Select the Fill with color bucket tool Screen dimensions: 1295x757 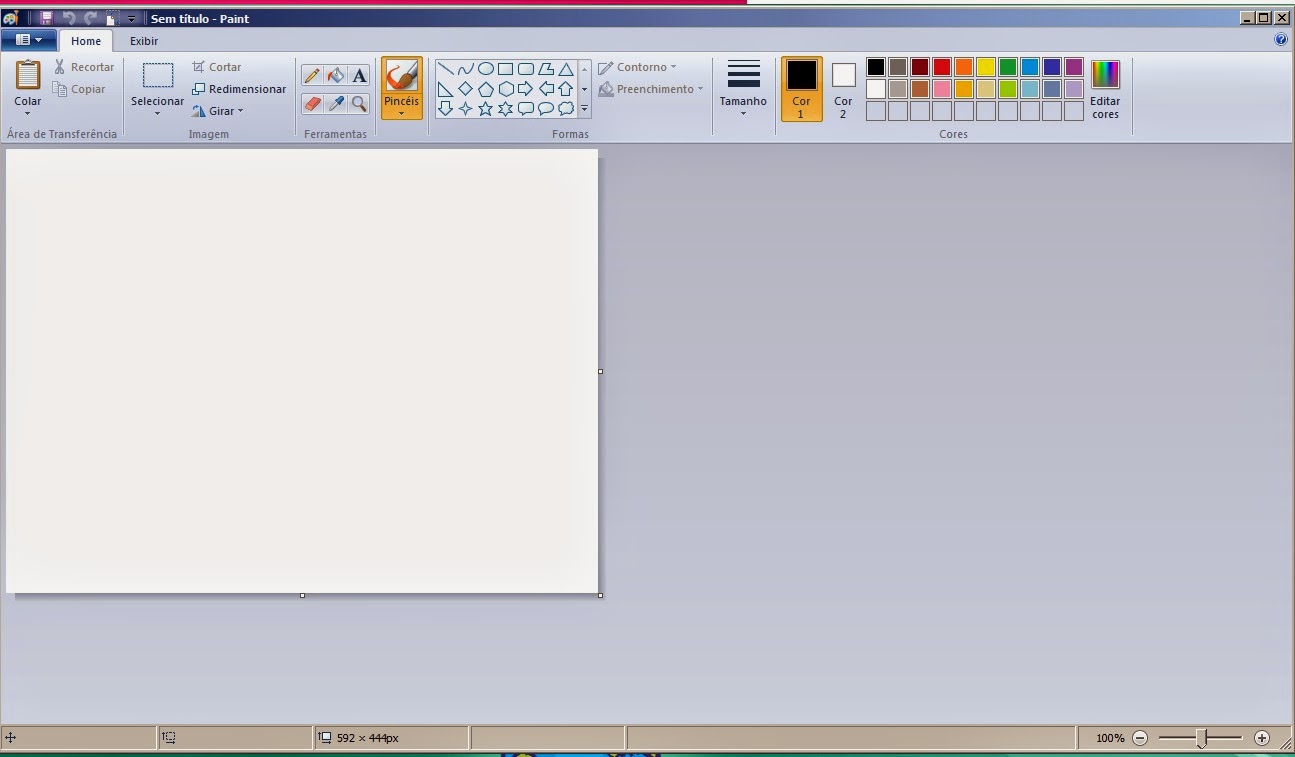(336, 75)
